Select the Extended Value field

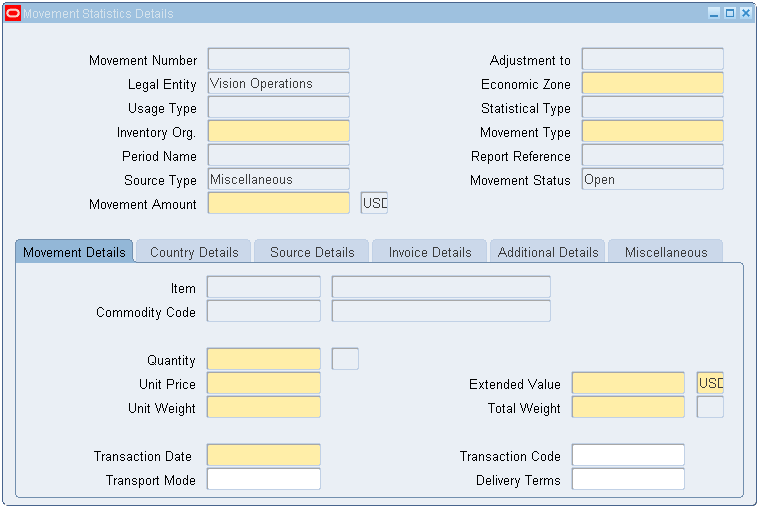628,383
